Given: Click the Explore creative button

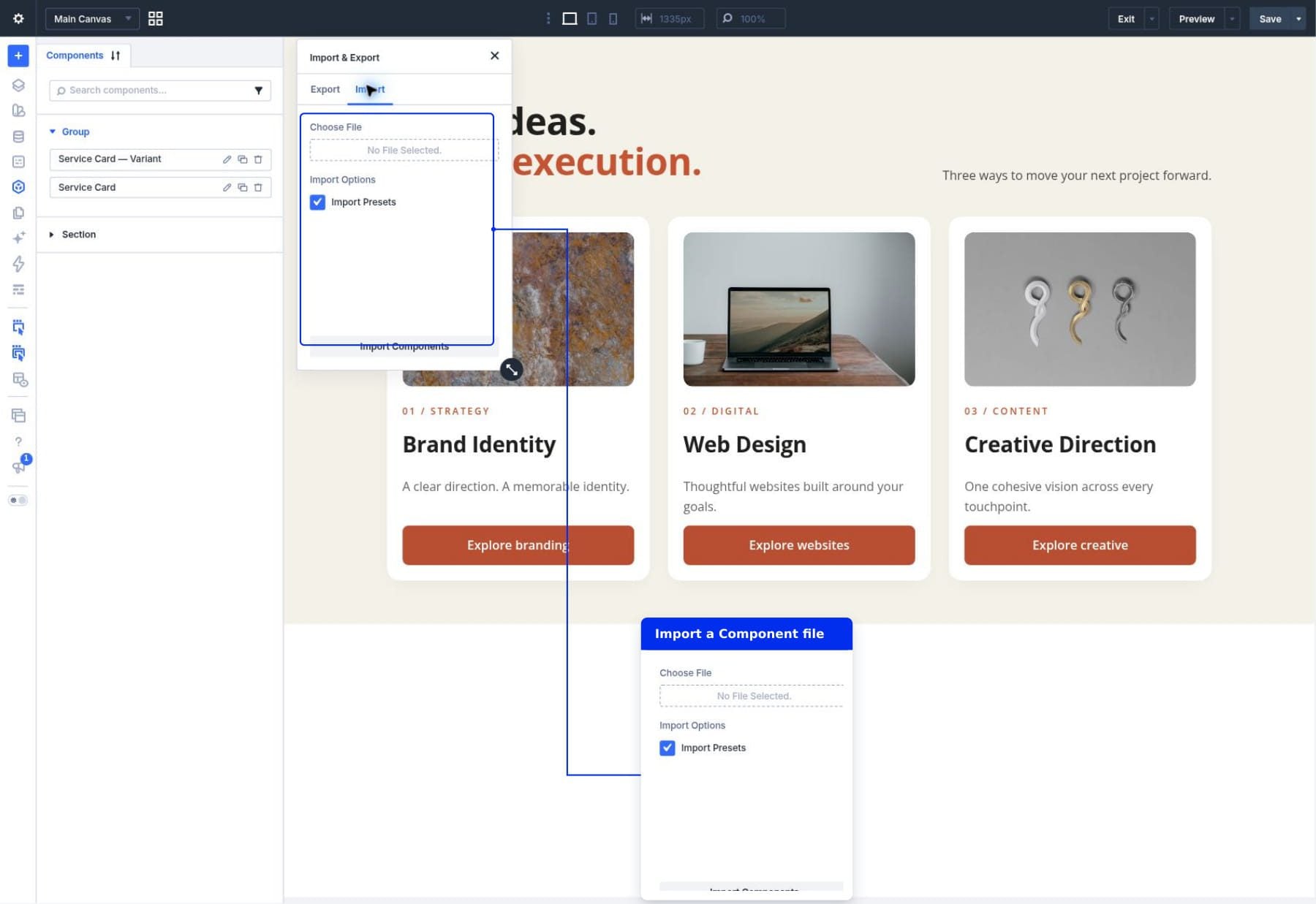Looking at the screenshot, I should coord(1080,545).
